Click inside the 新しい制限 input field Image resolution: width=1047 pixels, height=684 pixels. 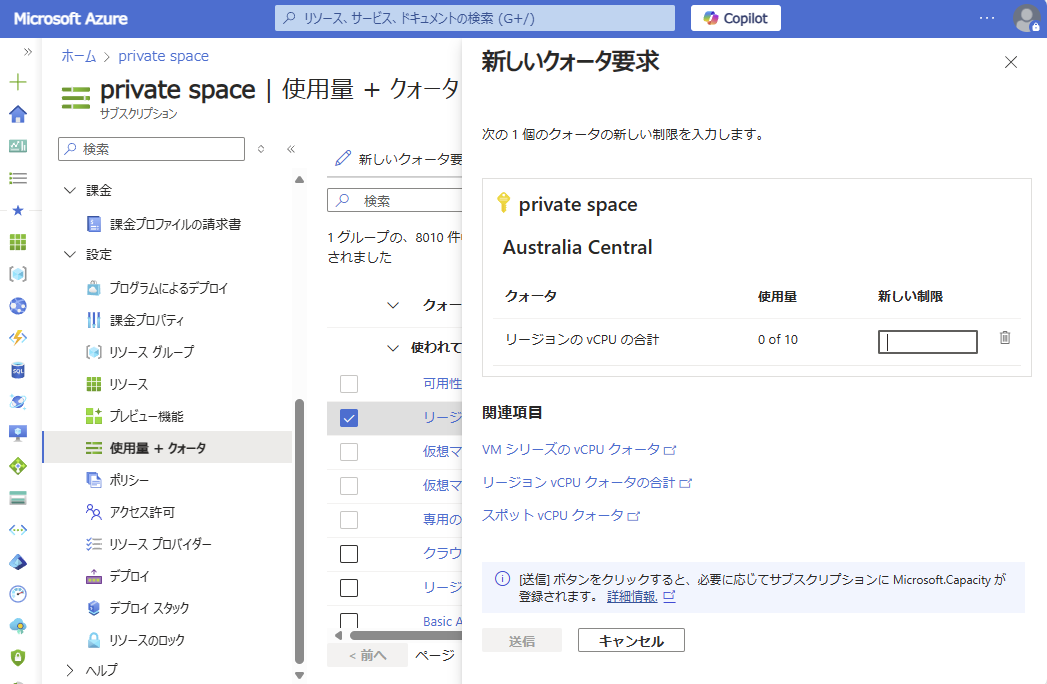927,341
